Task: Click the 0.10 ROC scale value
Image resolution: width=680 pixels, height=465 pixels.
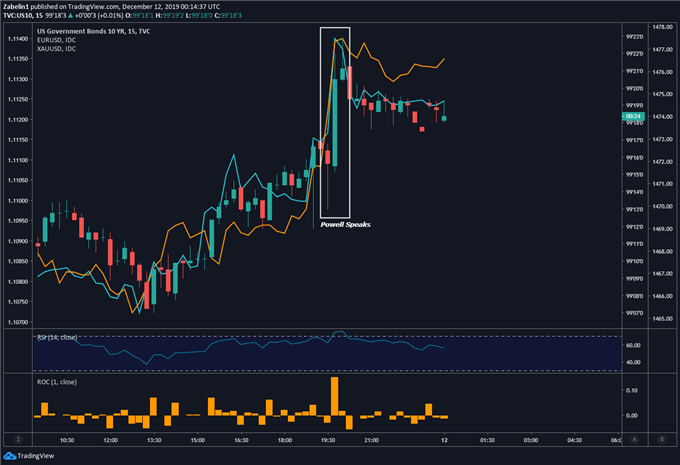Action: pyautogui.click(x=631, y=390)
